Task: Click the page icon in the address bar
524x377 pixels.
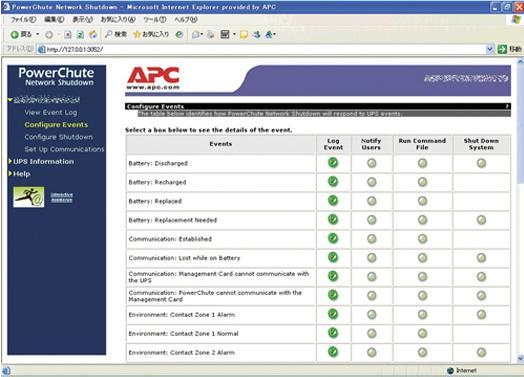Action: pos(41,49)
